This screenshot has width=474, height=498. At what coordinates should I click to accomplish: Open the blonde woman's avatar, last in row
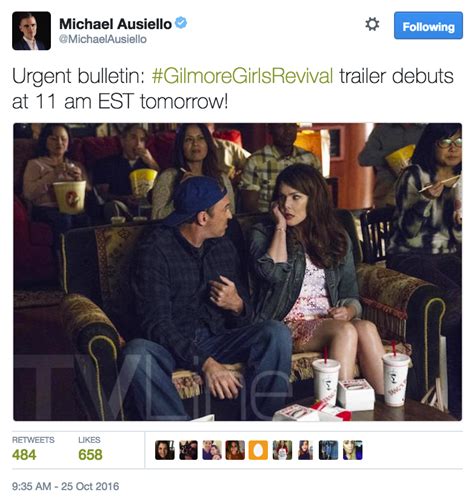click(x=352, y=450)
